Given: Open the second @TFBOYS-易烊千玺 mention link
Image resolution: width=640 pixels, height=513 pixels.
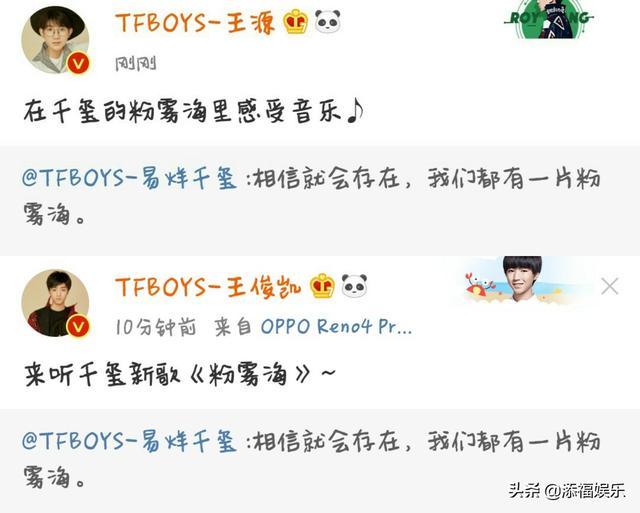Looking at the screenshot, I should [x=129, y=442].
